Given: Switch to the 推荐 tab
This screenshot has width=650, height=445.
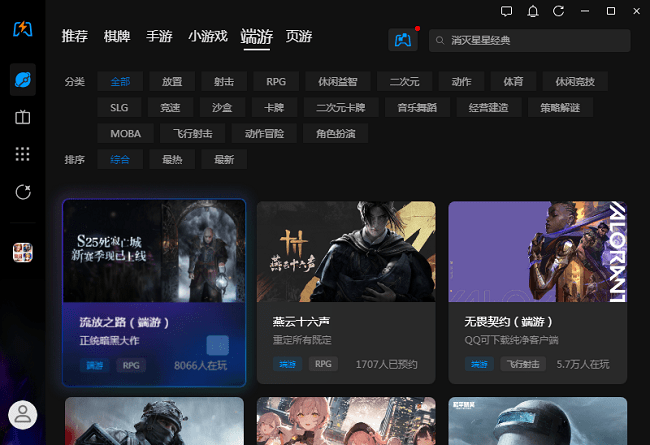Looking at the screenshot, I should click(x=75, y=37).
